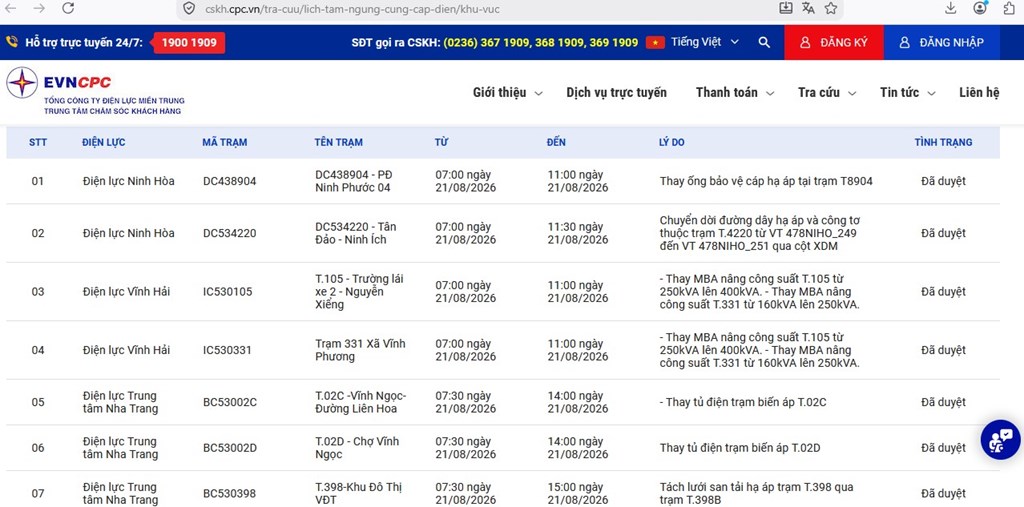Click the ĐĂNG NHẬP button
The width and height of the screenshot is (1024, 507).
[x=943, y=42]
